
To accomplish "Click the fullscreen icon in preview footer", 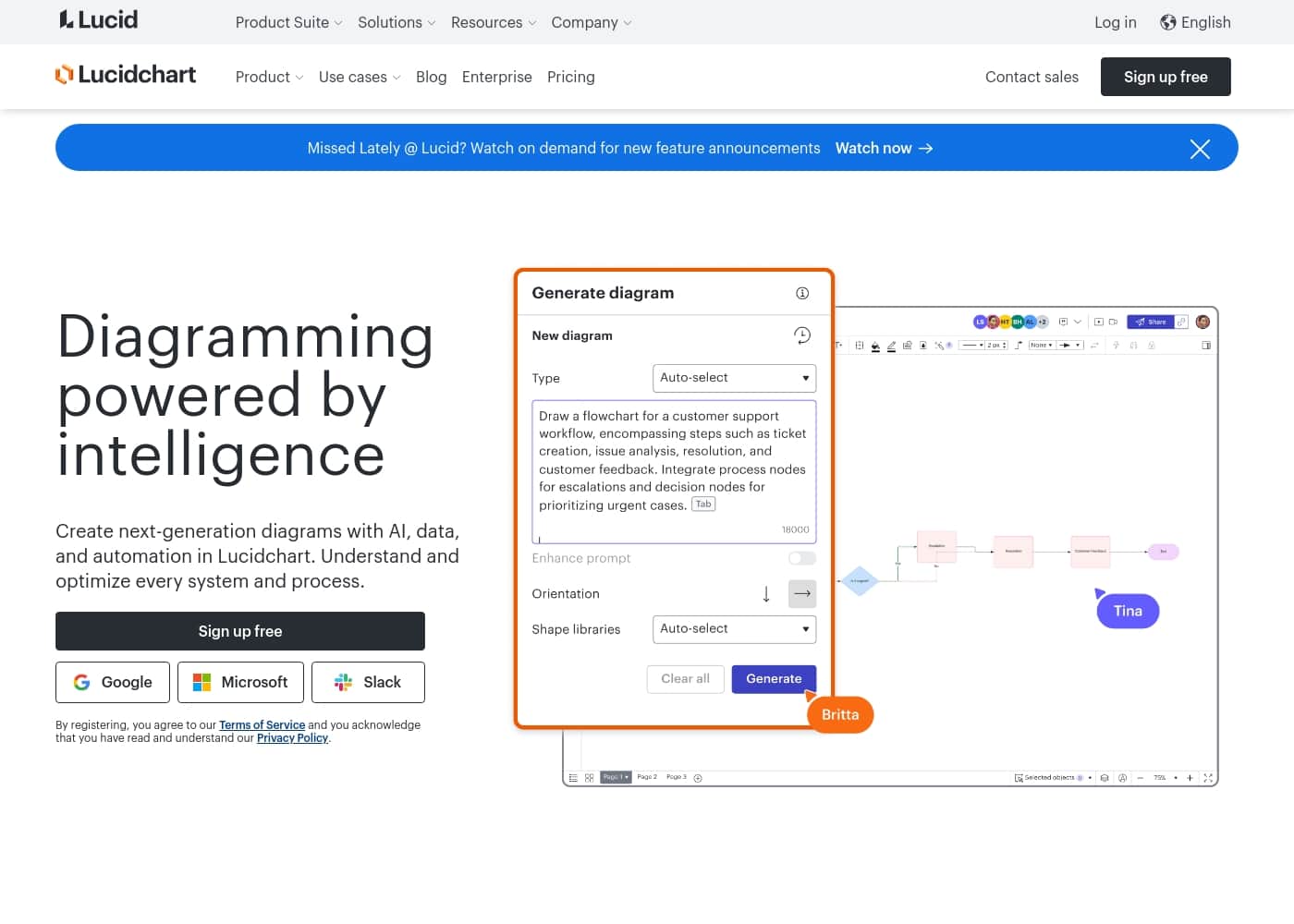I will pyautogui.click(x=1208, y=778).
